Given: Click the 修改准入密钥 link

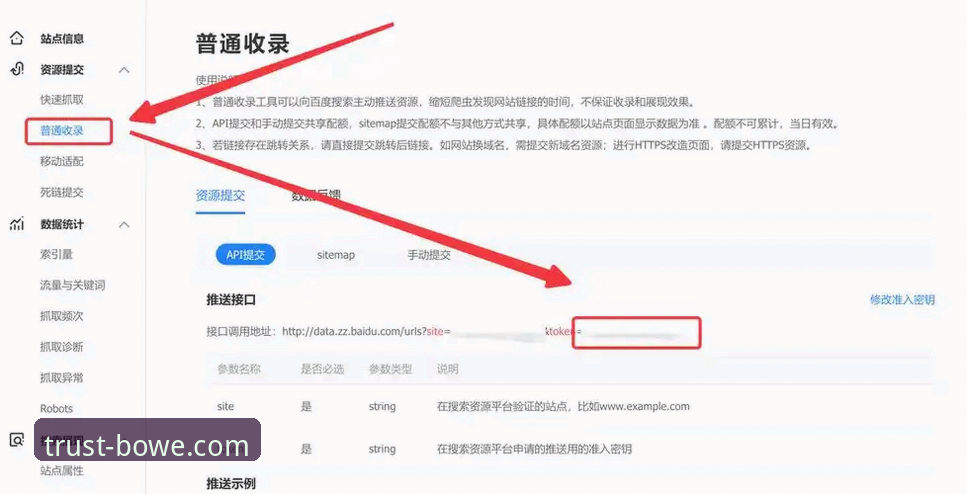Looking at the screenshot, I should [x=902, y=300].
